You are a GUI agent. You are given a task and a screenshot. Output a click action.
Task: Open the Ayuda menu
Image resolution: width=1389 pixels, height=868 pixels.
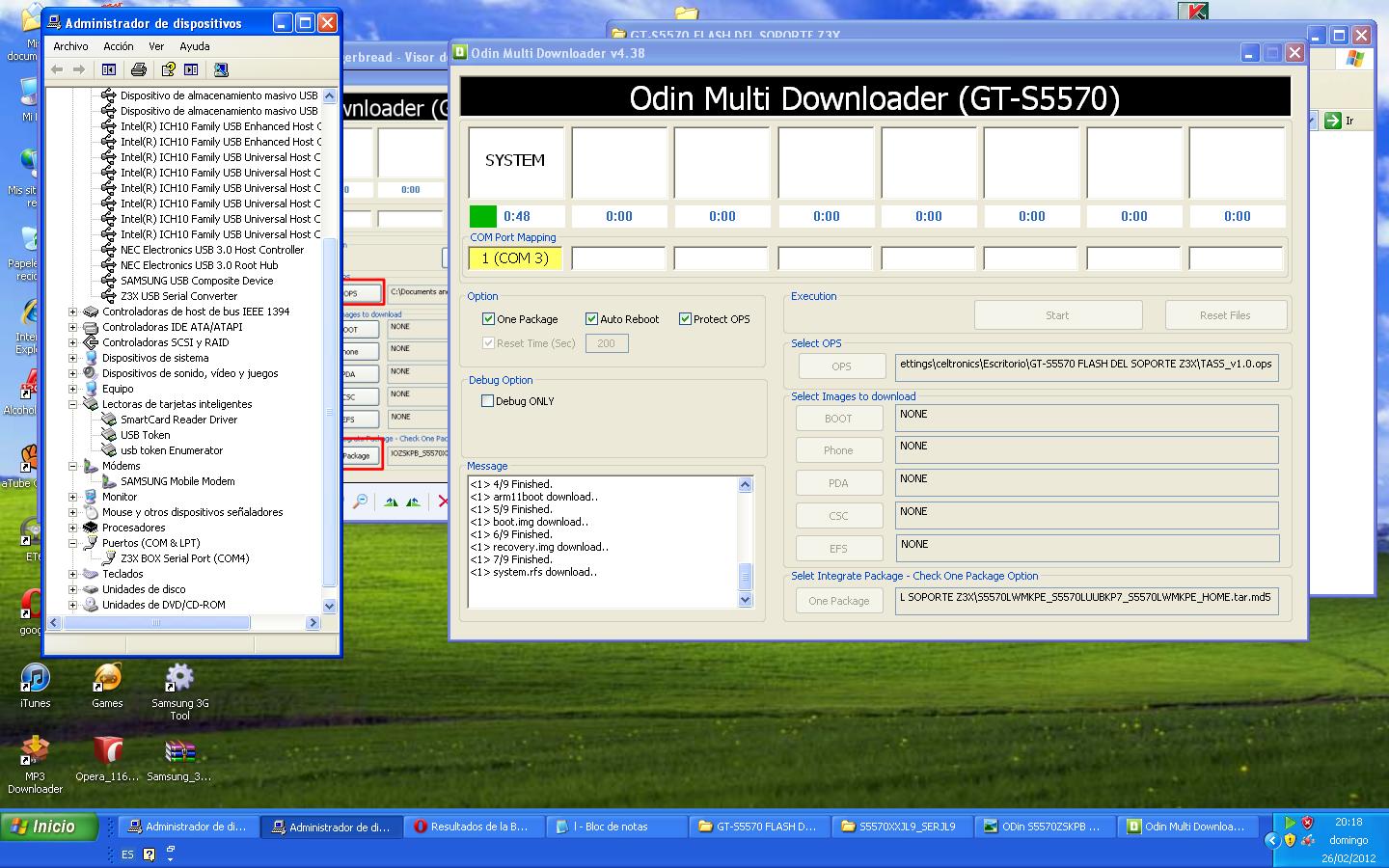[x=194, y=46]
